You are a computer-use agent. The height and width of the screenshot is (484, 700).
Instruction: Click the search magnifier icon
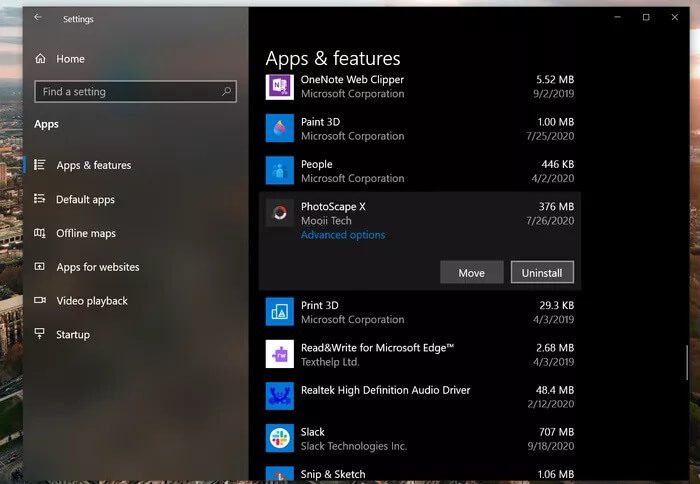(x=226, y=91)
